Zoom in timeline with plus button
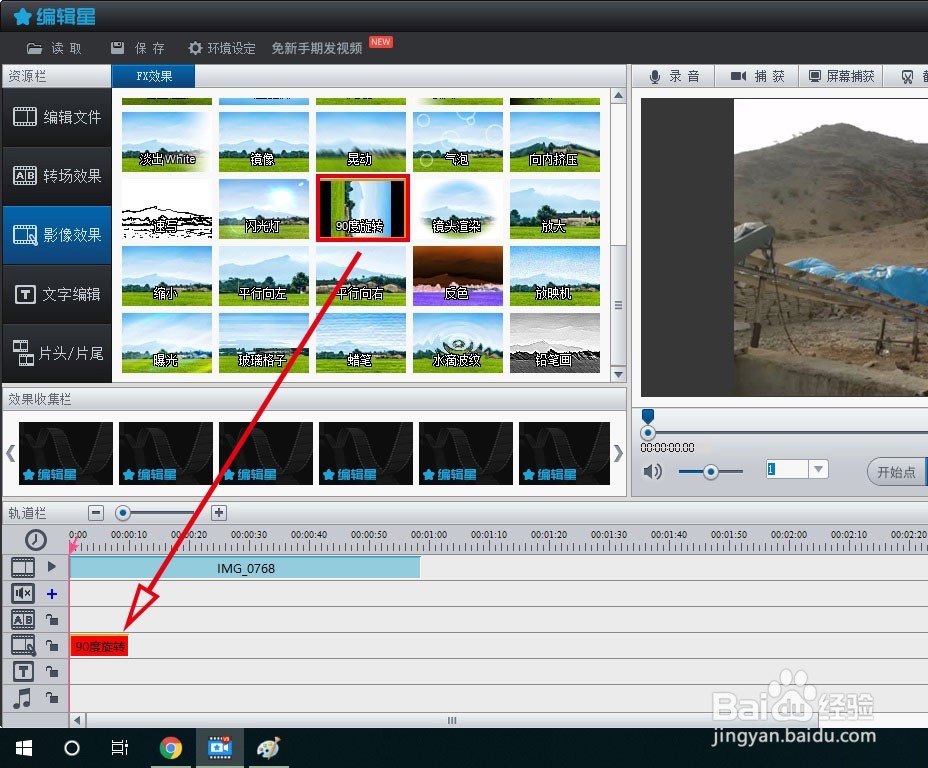The image size is (928, 768). pos(219,512)
